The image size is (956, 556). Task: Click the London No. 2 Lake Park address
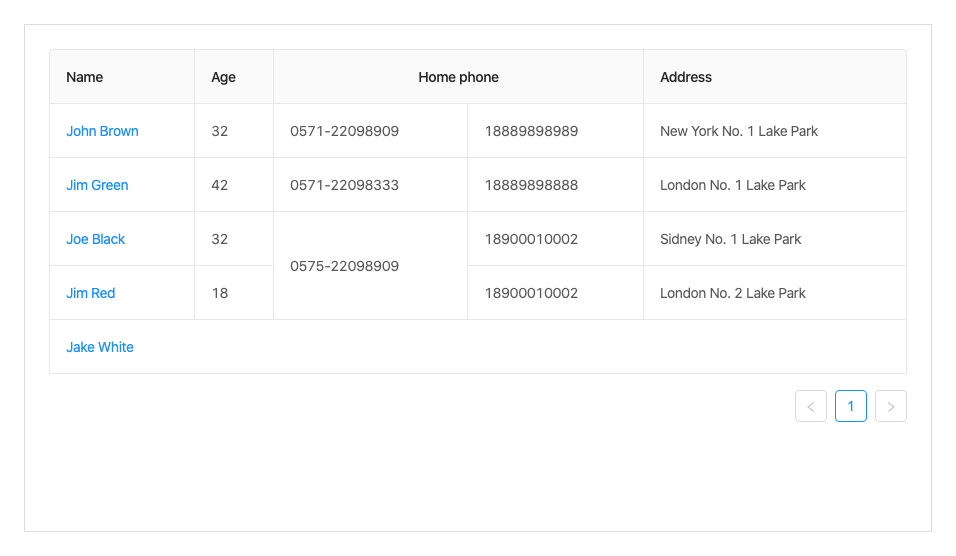(x=733, y=293)
